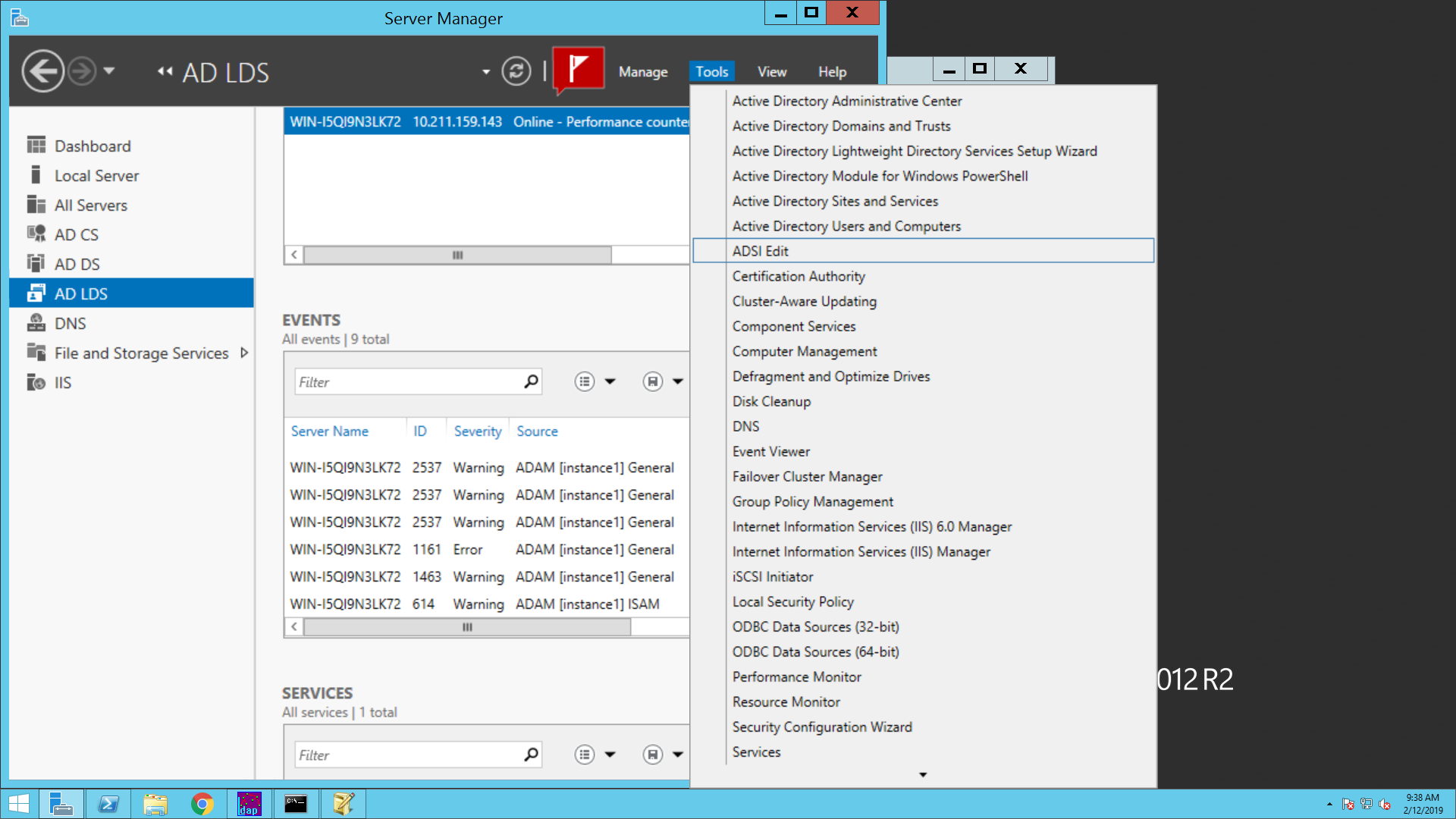Screen dimensions: 1456x819
Task: Click the refresh icon in header
Action: 516,71
